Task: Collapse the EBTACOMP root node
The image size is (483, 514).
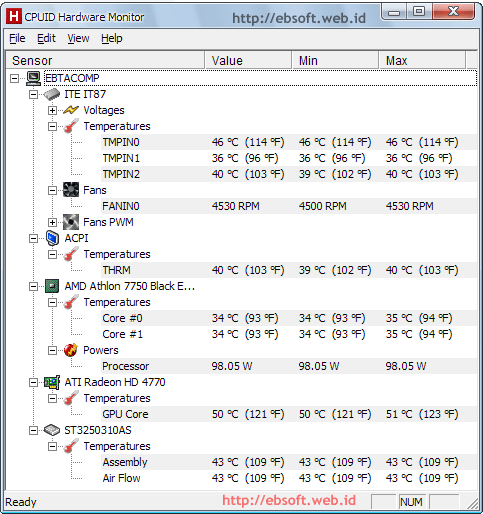Action: click(x=14, y=78)
